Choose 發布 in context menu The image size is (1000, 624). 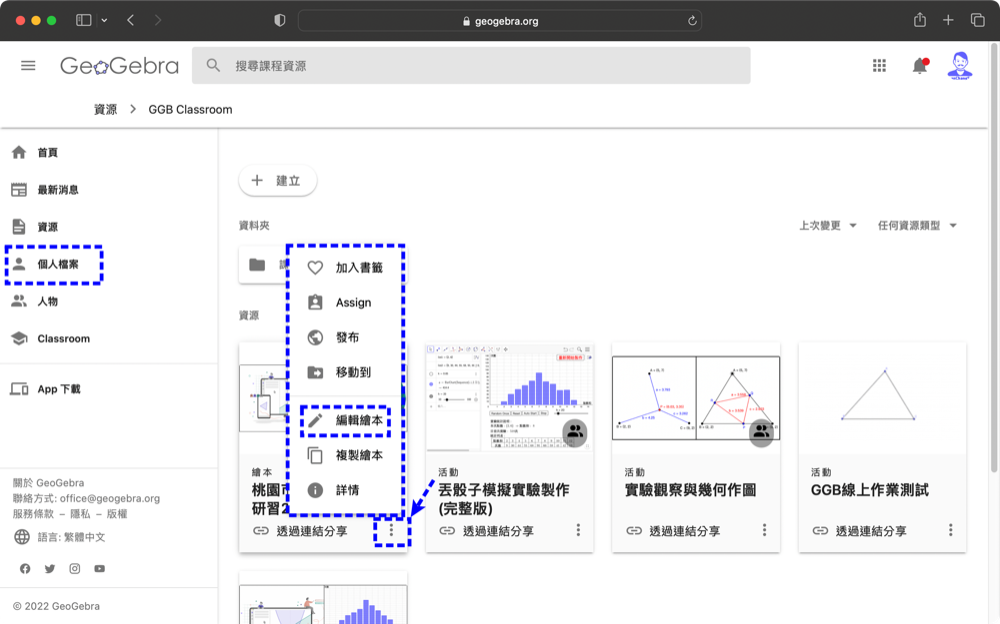[x=346, y=338]
